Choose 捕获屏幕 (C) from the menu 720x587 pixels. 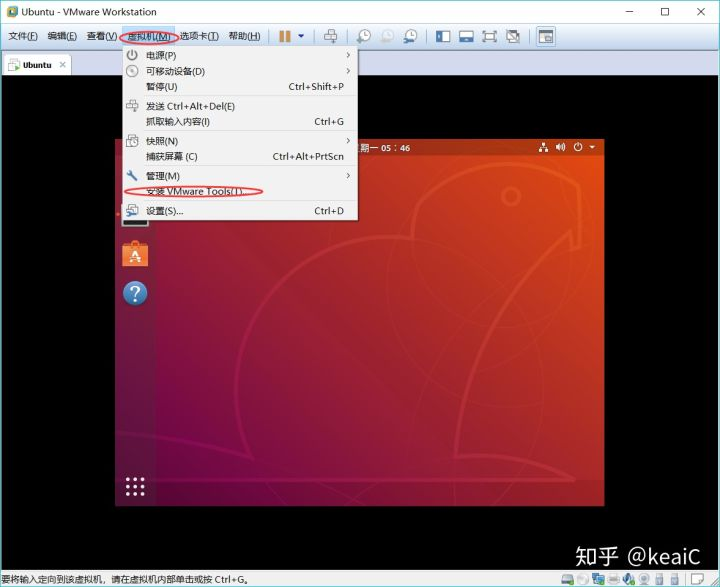240,156
